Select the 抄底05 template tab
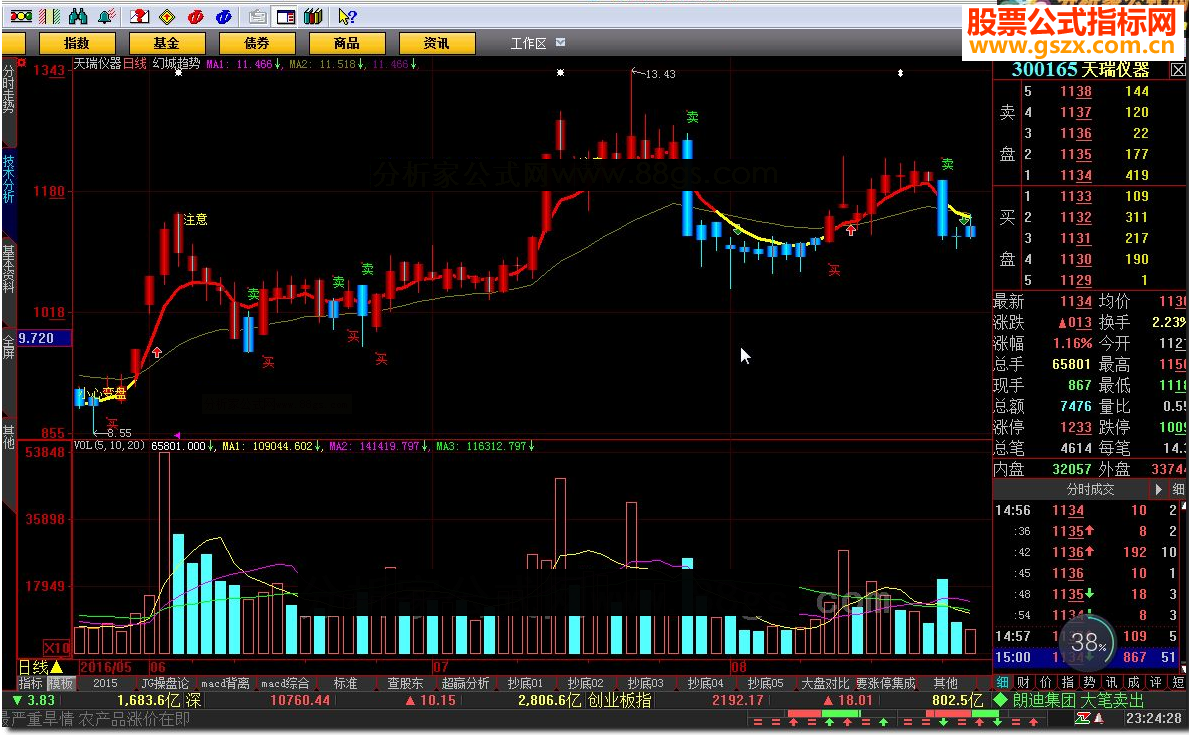1189x735 pixels. pyautogui.click(x=765, y=683)
